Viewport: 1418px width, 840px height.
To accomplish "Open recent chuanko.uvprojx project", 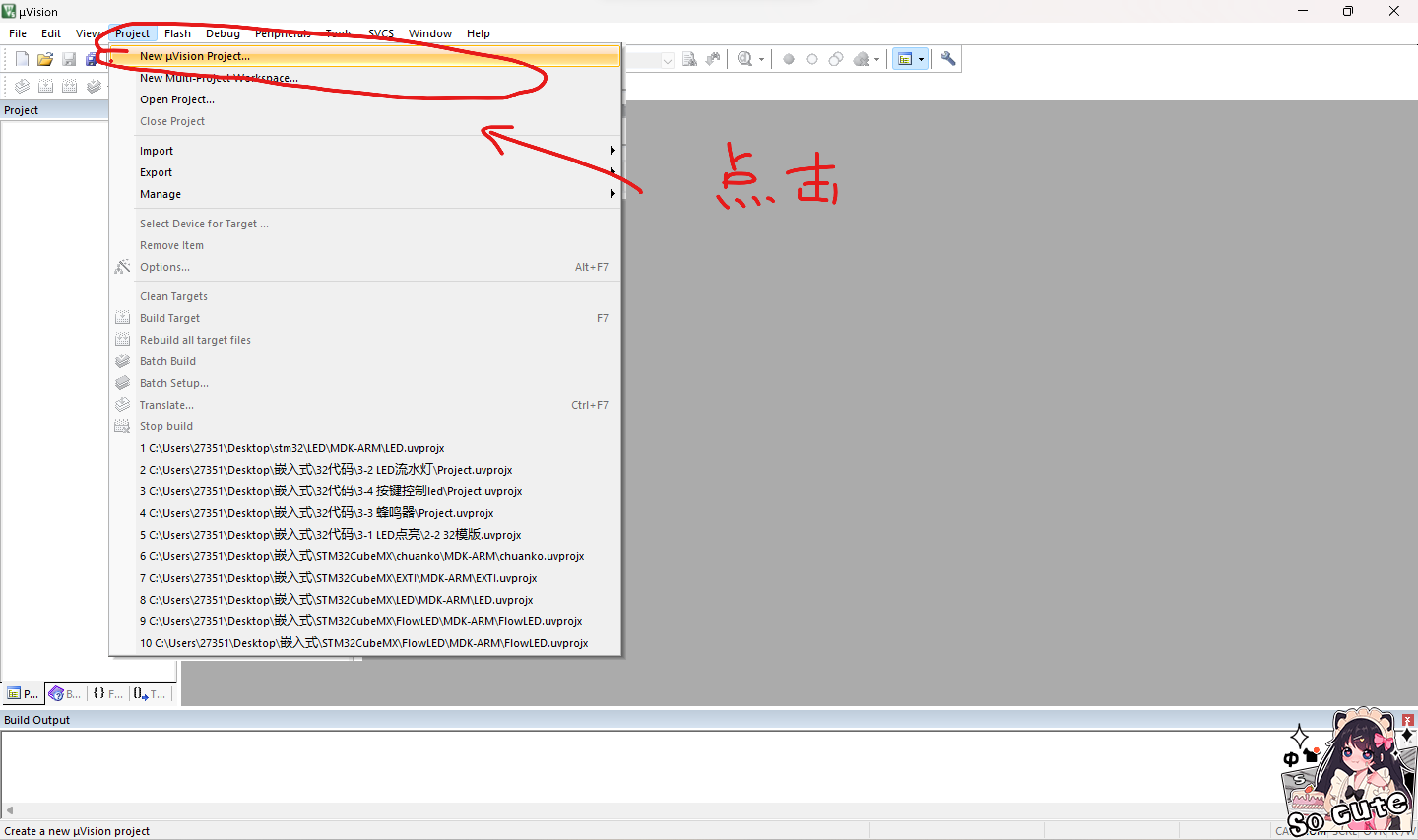I will coord(362,556).
